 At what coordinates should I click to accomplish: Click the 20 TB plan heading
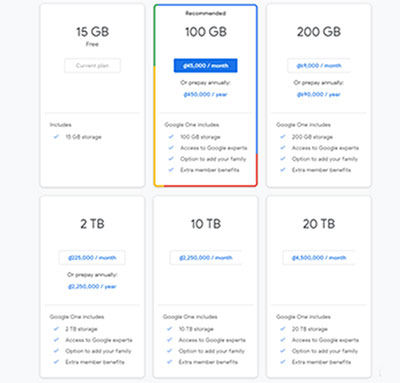tap(319, 224)
